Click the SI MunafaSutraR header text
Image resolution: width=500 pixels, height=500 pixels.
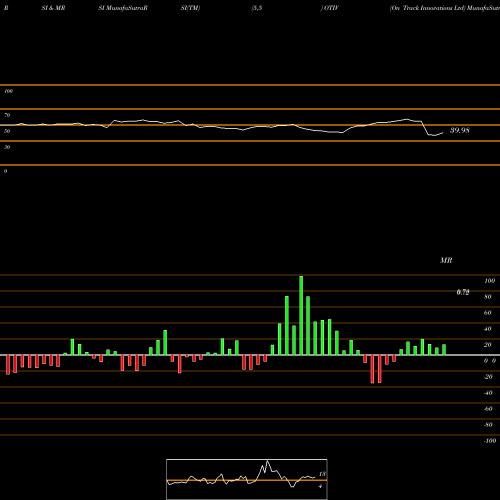tap(123, 8)
